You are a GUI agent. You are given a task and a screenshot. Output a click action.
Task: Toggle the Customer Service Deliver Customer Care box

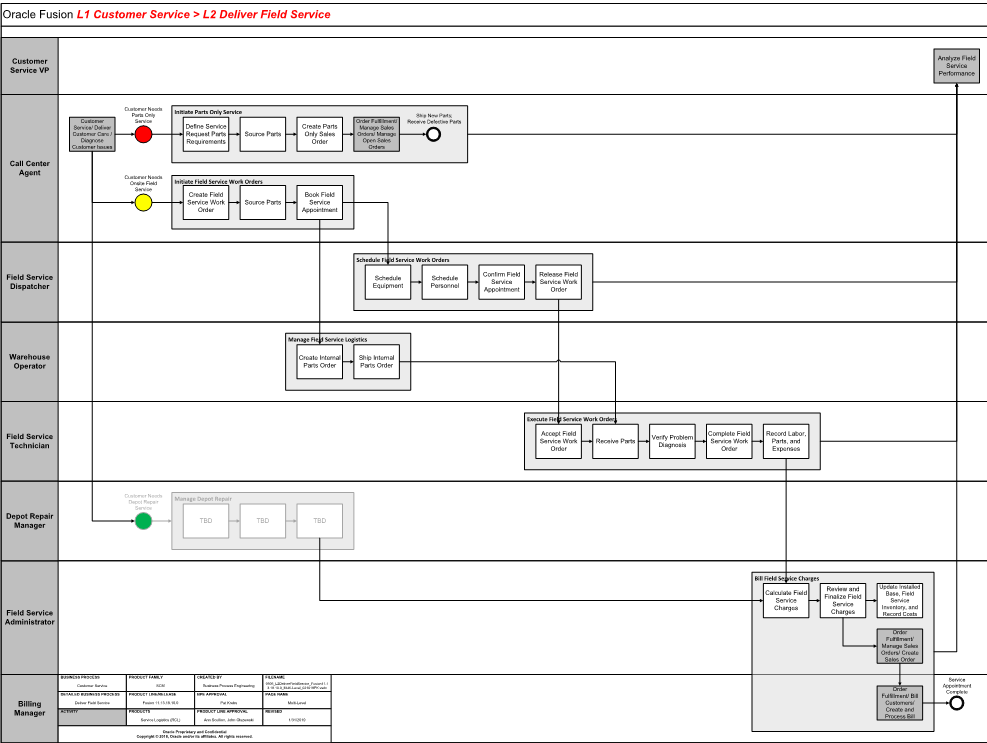click(90, 134)
